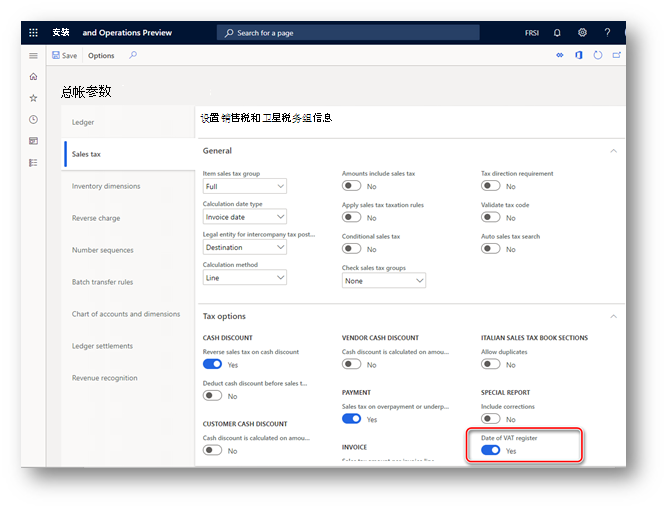
Task: Click 'and Operations Preview' title text
Action: 127,33
